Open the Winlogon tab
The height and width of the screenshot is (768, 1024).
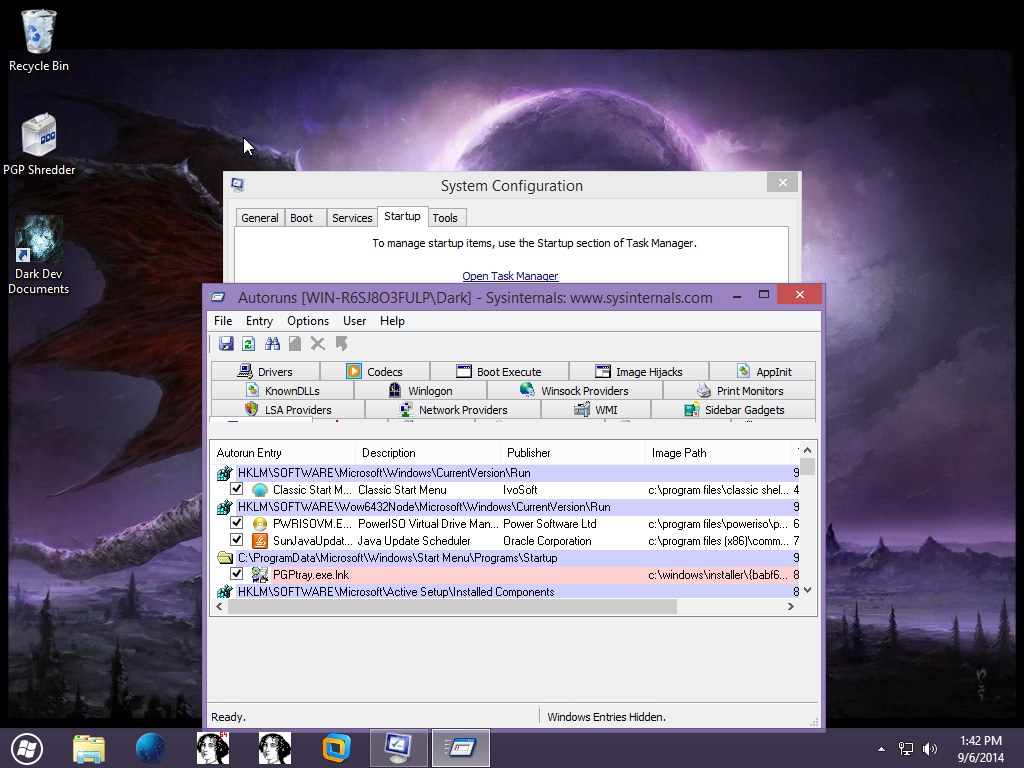click(x=421, y=391)
